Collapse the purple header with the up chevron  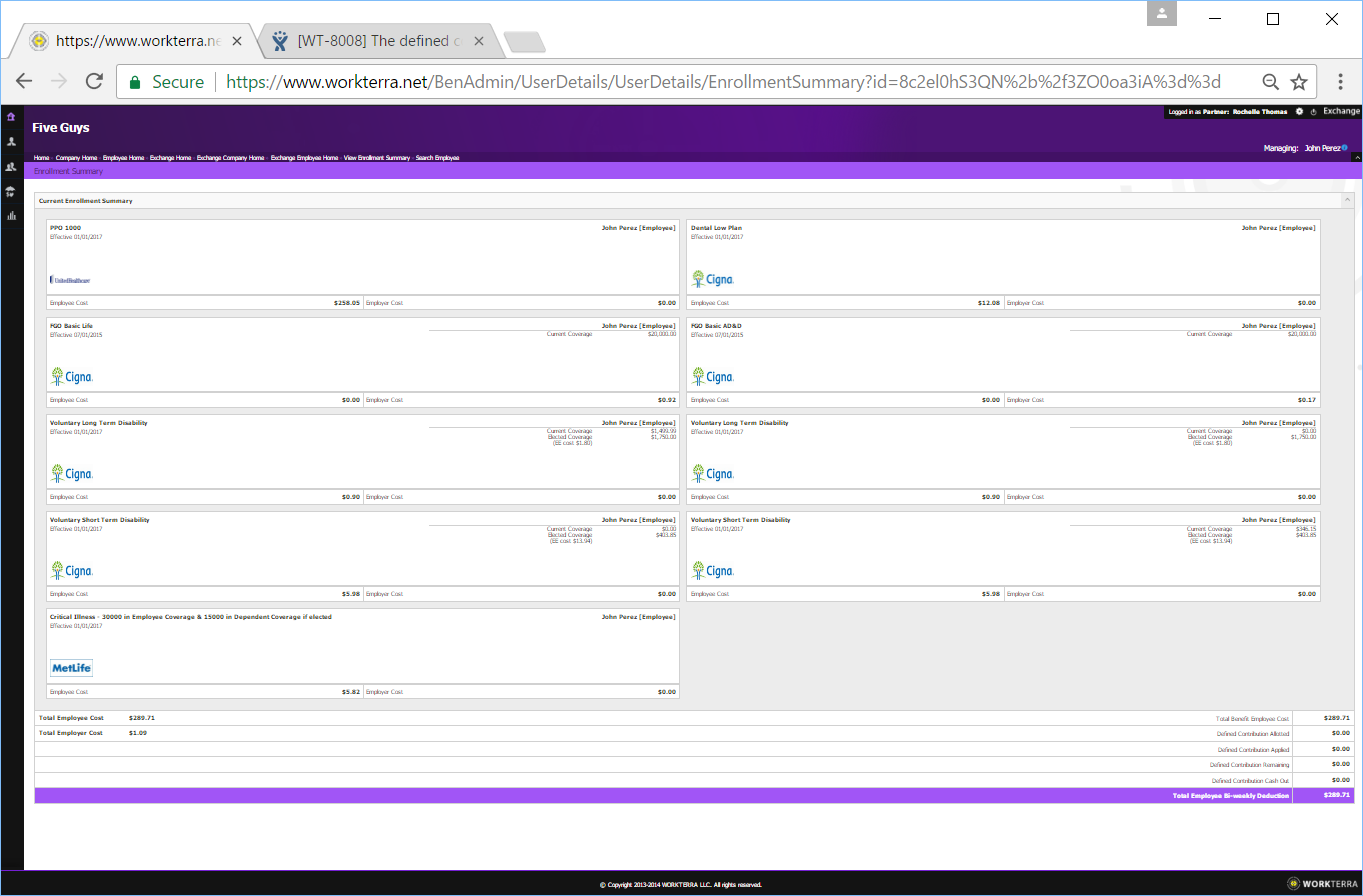pos(1357,157)
